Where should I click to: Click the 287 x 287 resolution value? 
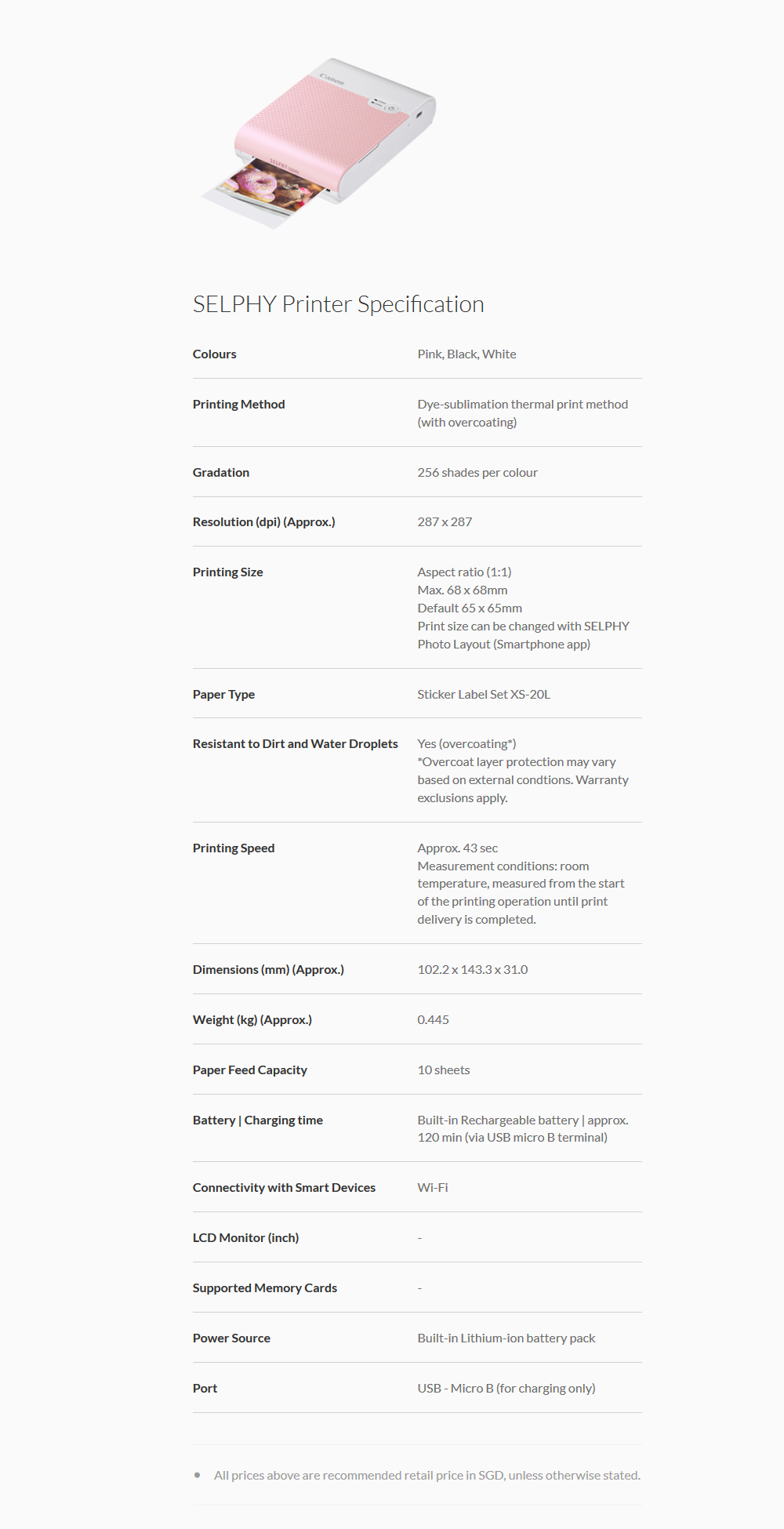(x=445, y=522)
